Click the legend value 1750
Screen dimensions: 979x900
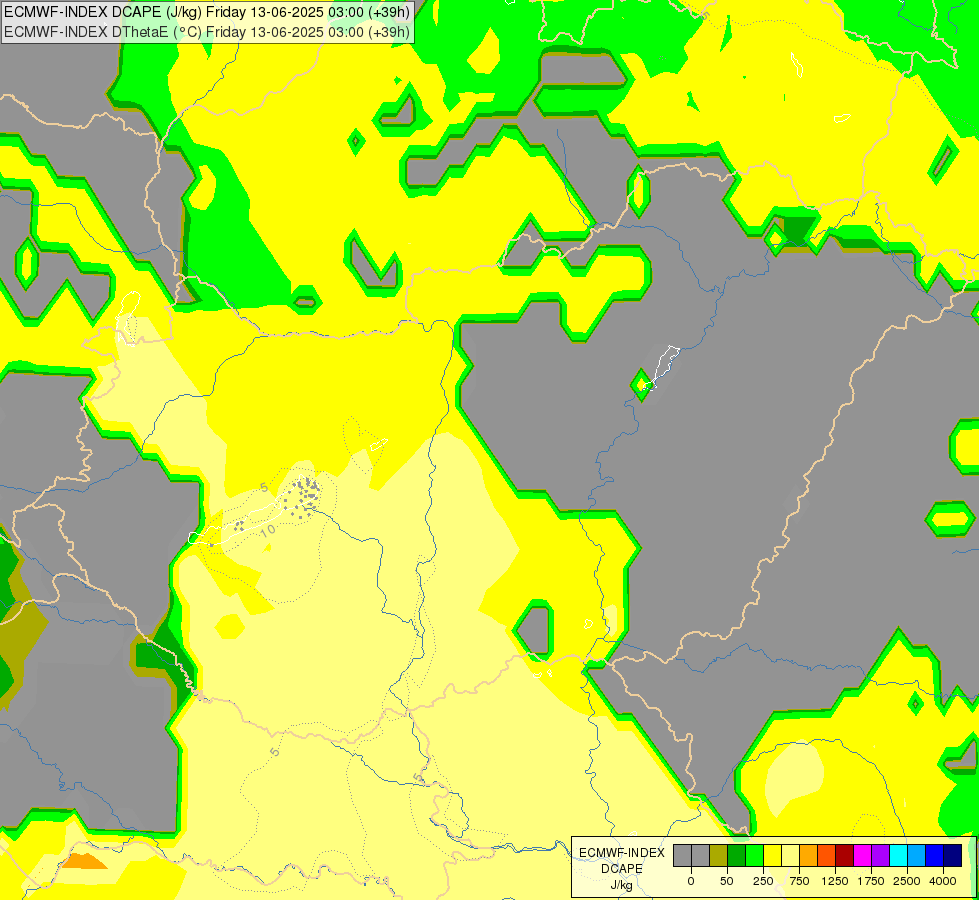pyautogui.click(x=870, y=881)
